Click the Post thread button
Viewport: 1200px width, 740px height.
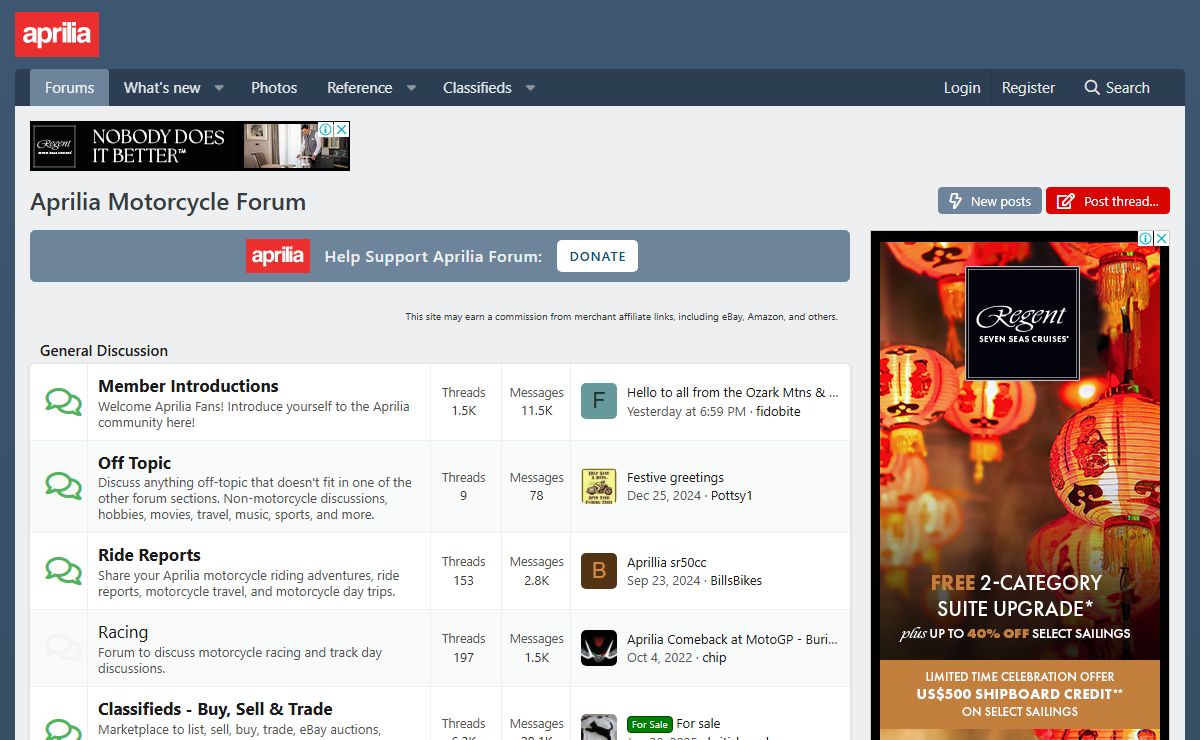1108,201
